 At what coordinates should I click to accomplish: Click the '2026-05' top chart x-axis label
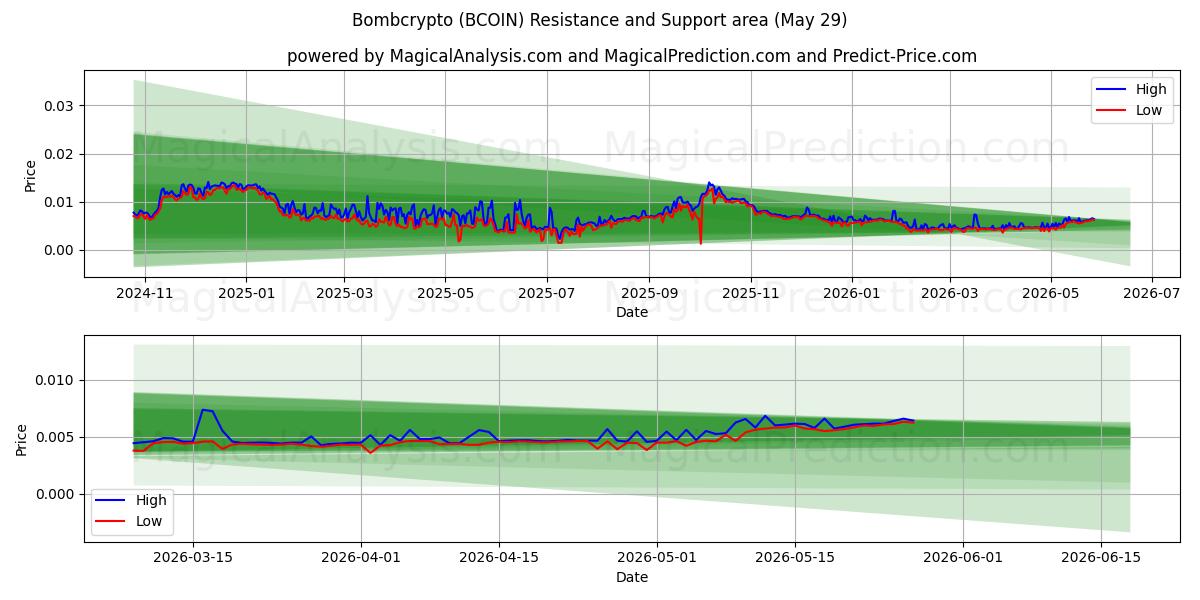[x=1050, y=294]
